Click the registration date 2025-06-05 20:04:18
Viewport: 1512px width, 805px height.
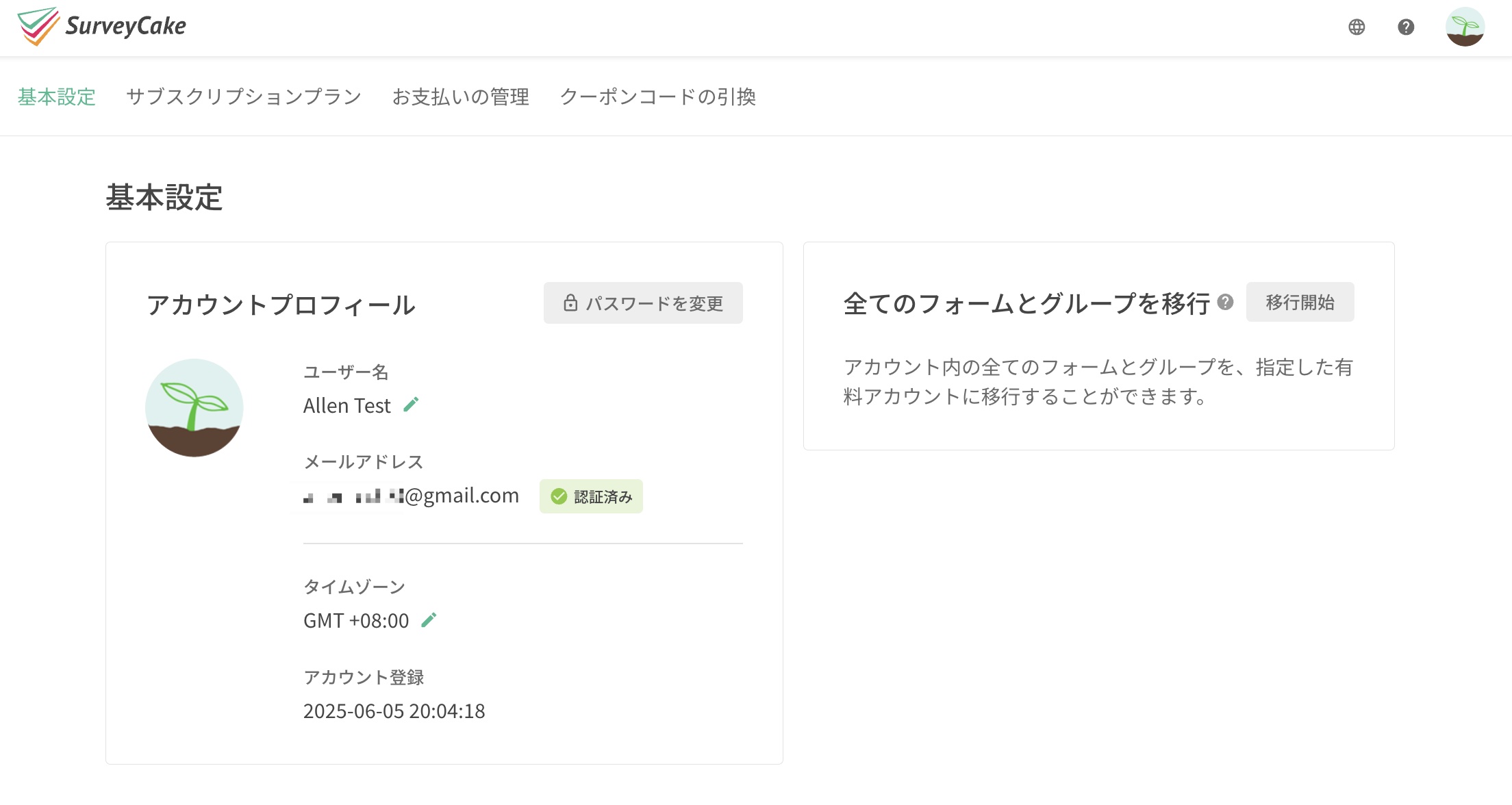394,711
